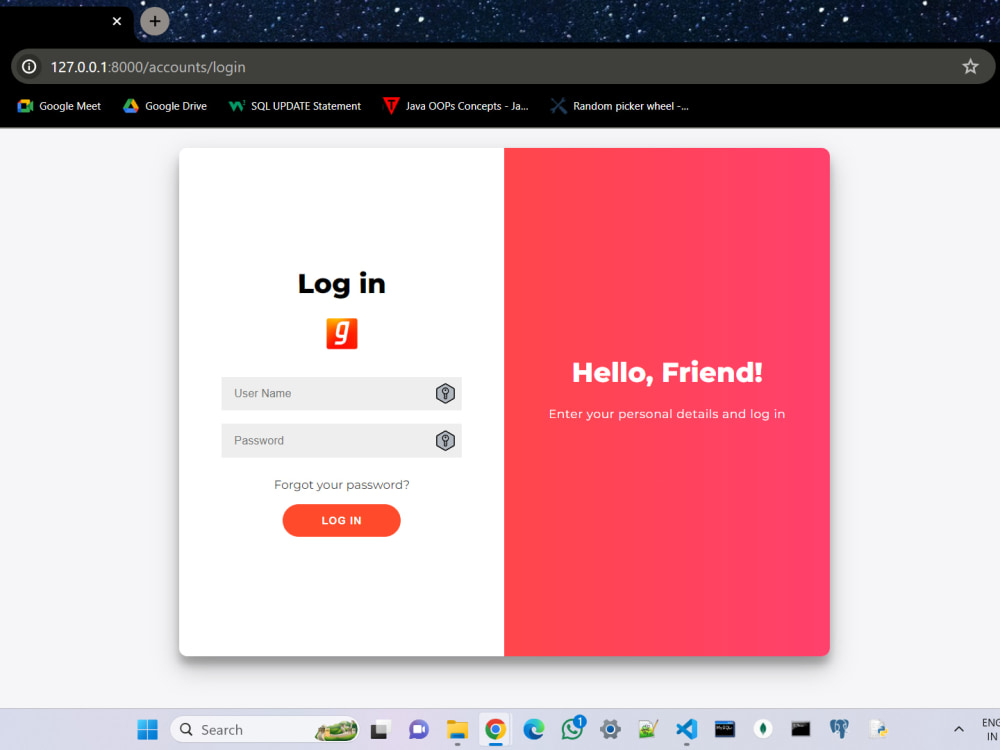Open the Command Prompt taskbar icon

(800, 729)
